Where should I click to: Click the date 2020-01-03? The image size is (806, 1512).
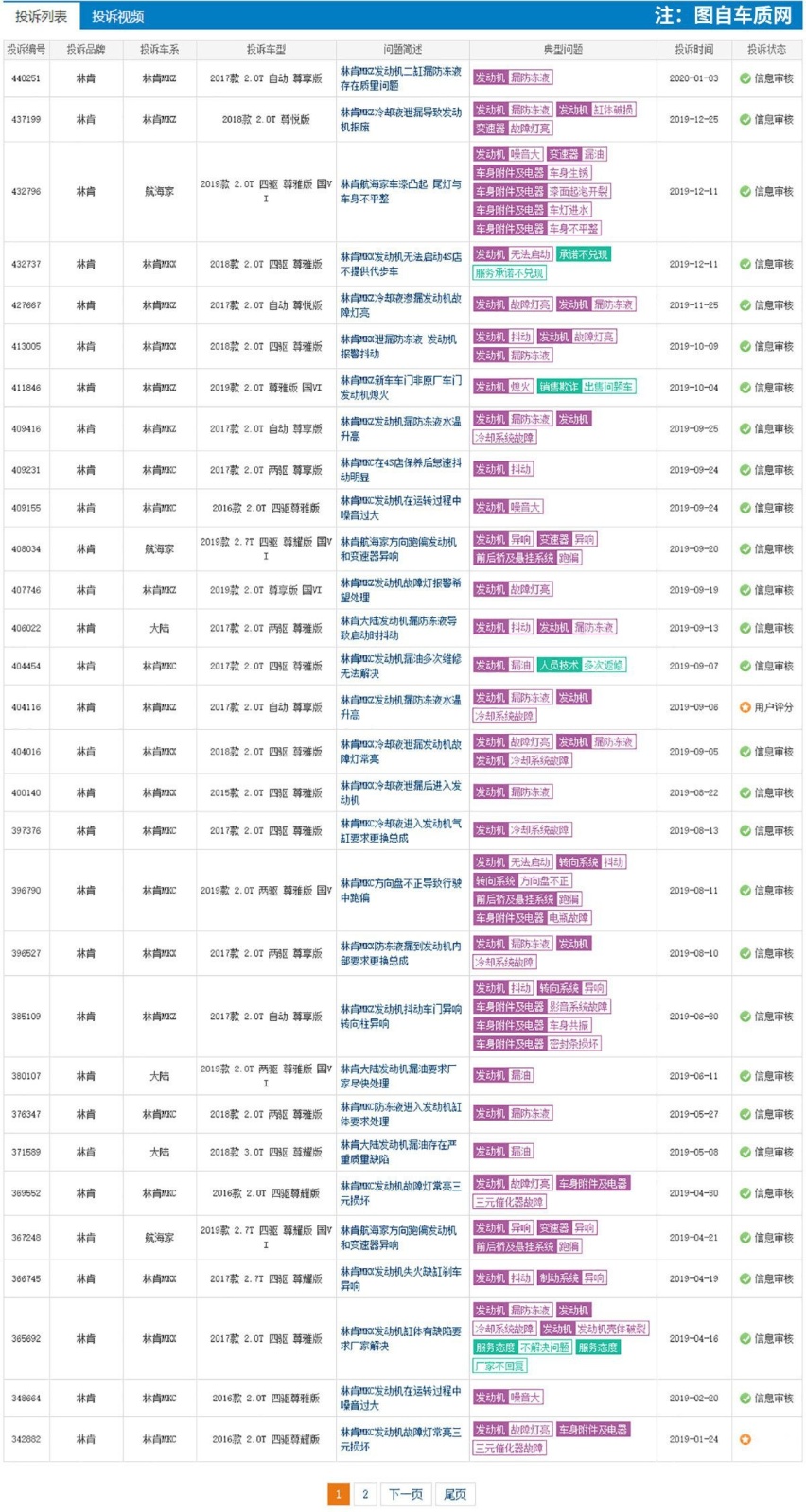(x=693, y=78)
